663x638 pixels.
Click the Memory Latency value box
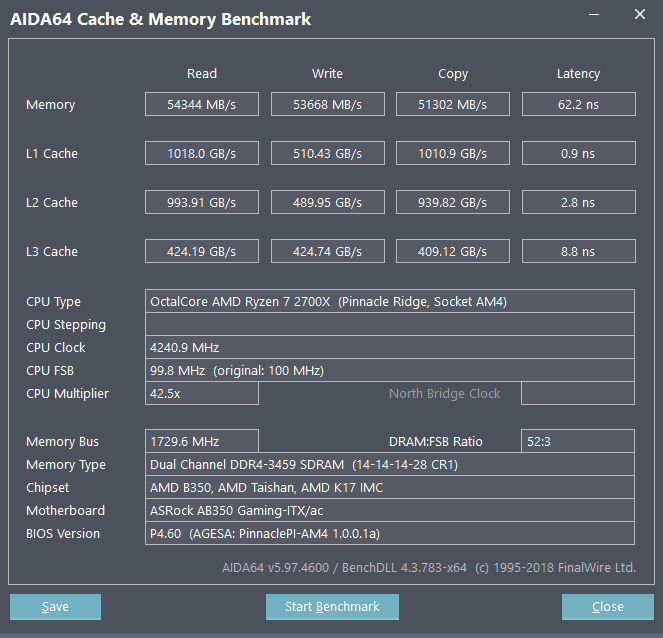click(578, 105)
